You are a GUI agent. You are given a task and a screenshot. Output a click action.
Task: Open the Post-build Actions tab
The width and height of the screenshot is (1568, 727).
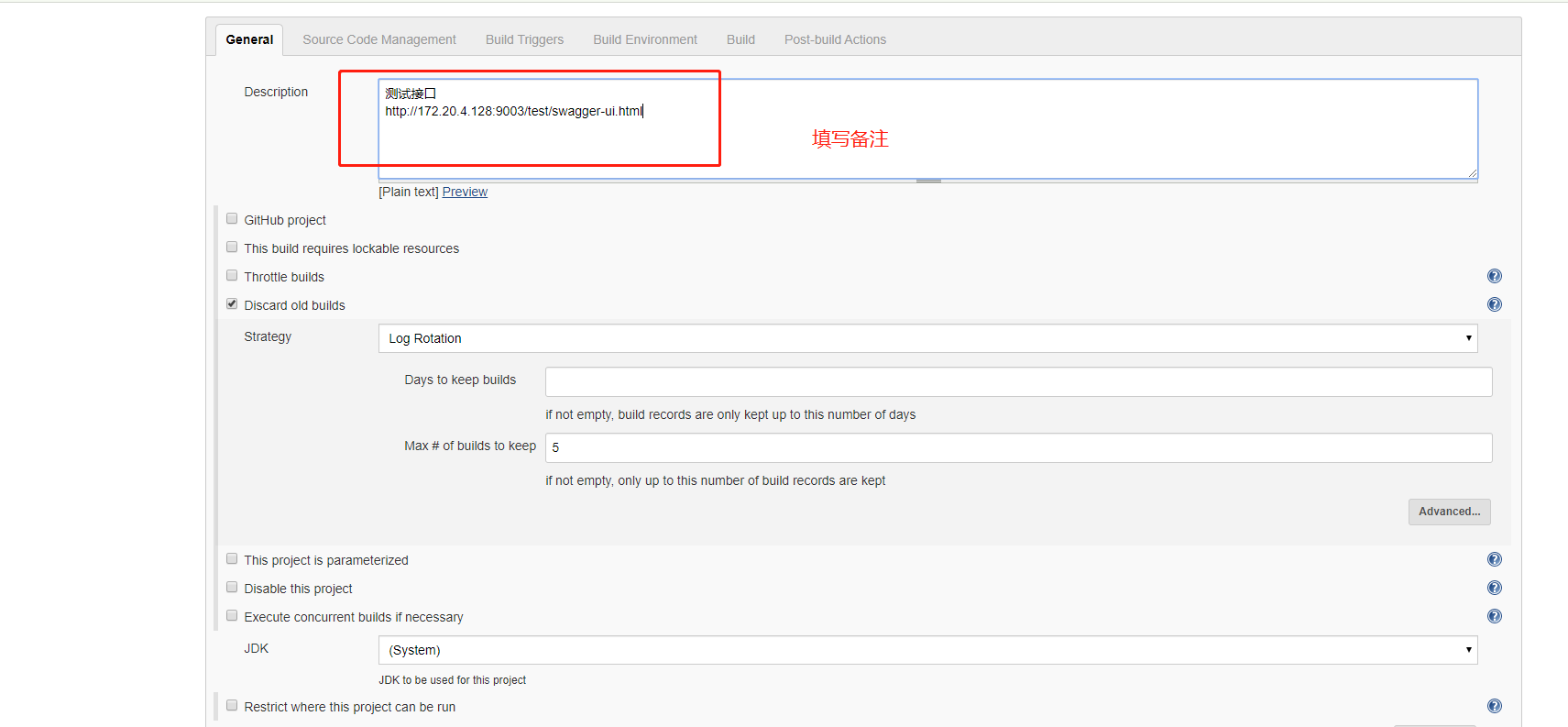tap(835, 39)
